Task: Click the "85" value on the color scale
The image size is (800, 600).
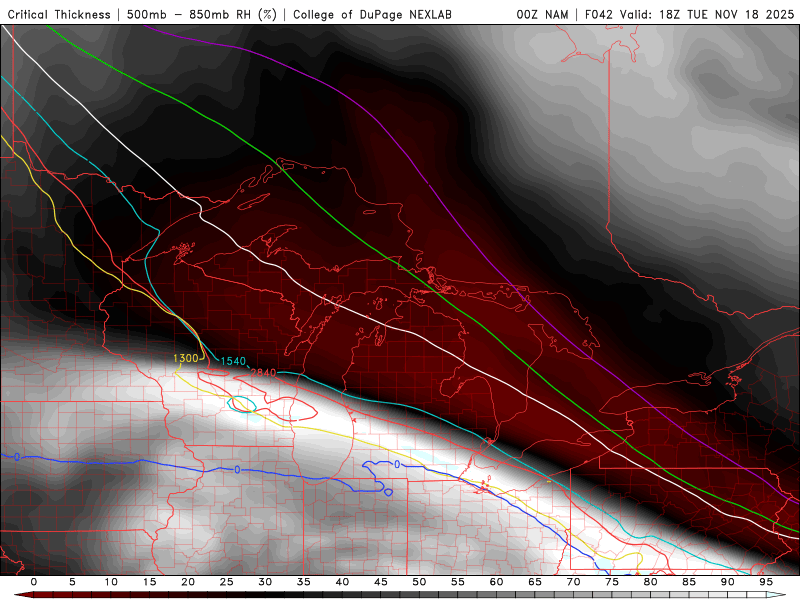Action: coord(689,582)
